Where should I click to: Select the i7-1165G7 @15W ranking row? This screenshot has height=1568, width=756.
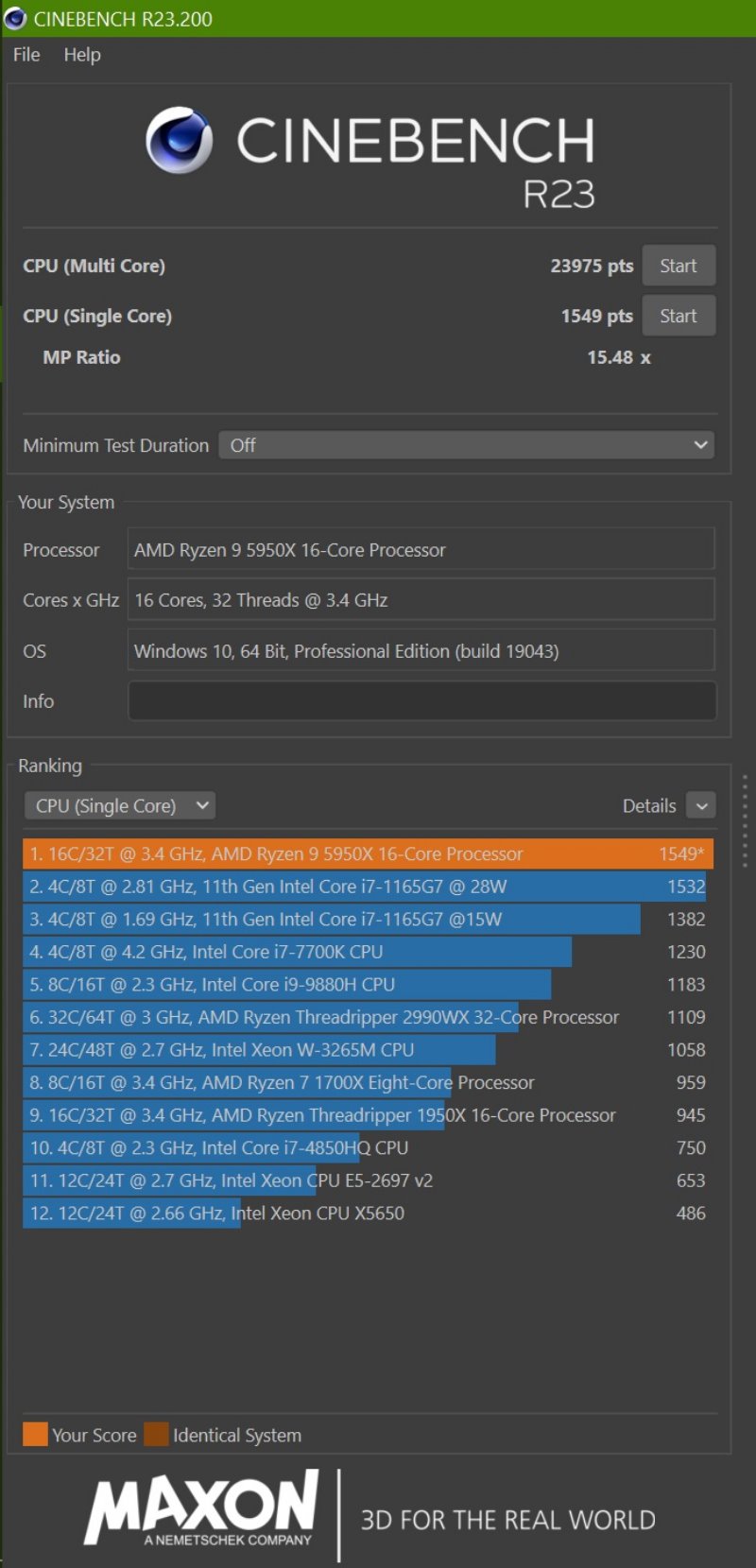(x=368, y=920)
